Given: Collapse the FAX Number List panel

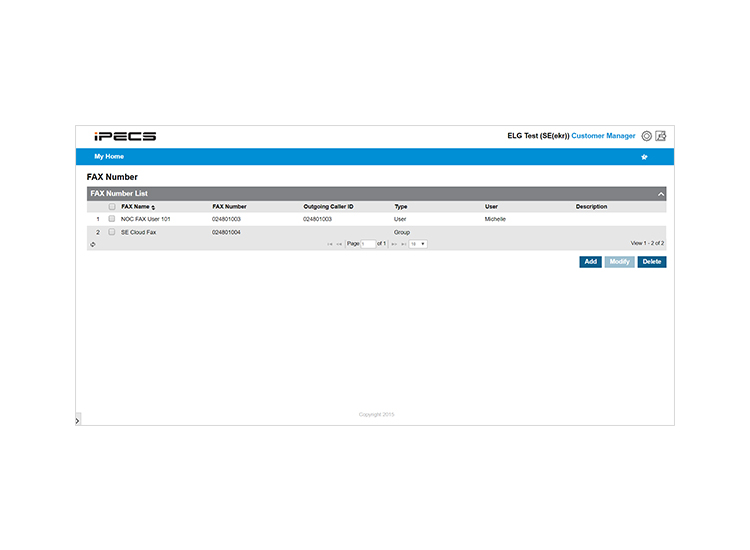Looking at the screenshot, I should (x=661, y=194).
